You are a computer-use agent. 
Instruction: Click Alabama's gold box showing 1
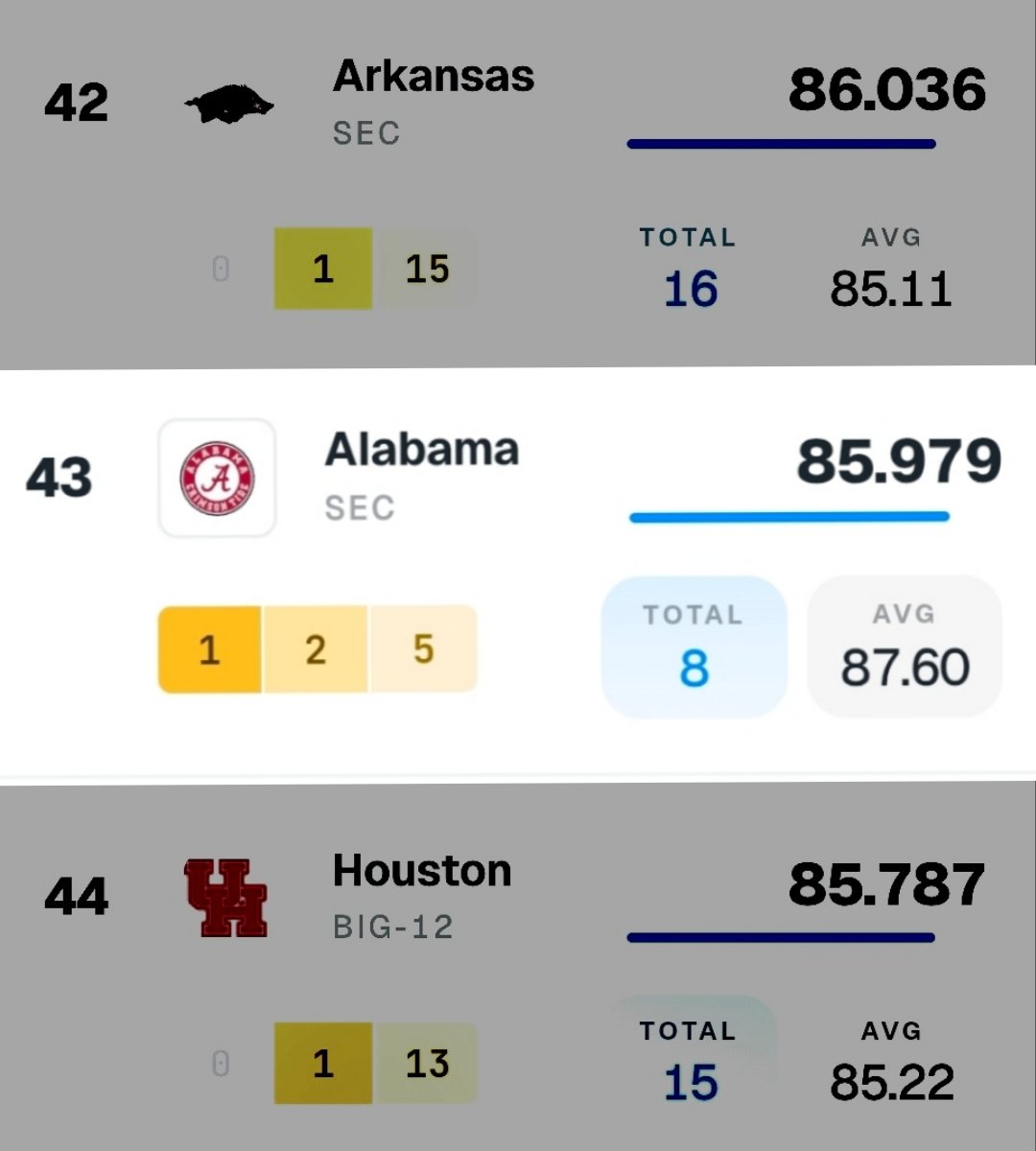pos(209,649)
